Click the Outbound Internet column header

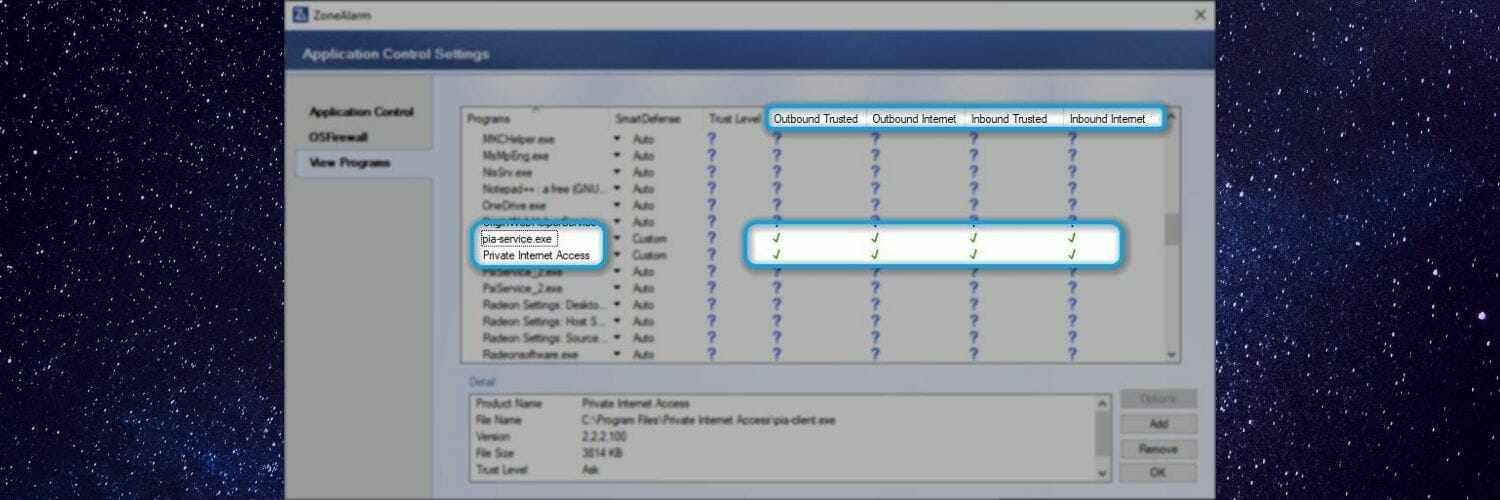(x=915, y=119)
